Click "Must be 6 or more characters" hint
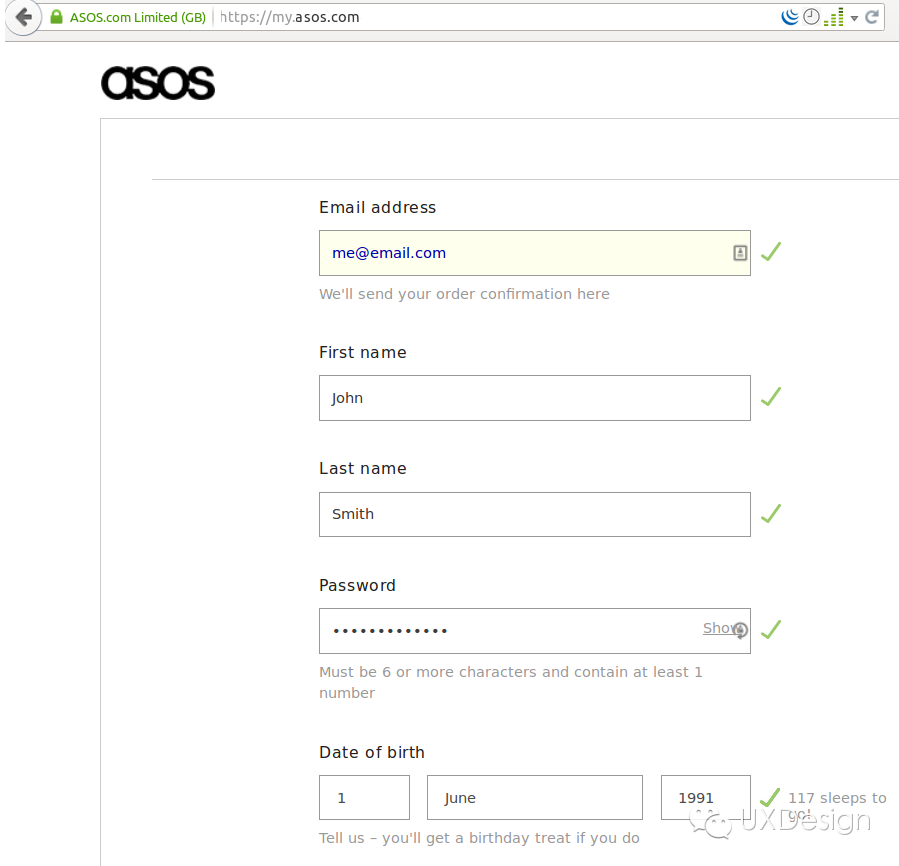Viewport: 899px width, 866px height. pos(510,682)
